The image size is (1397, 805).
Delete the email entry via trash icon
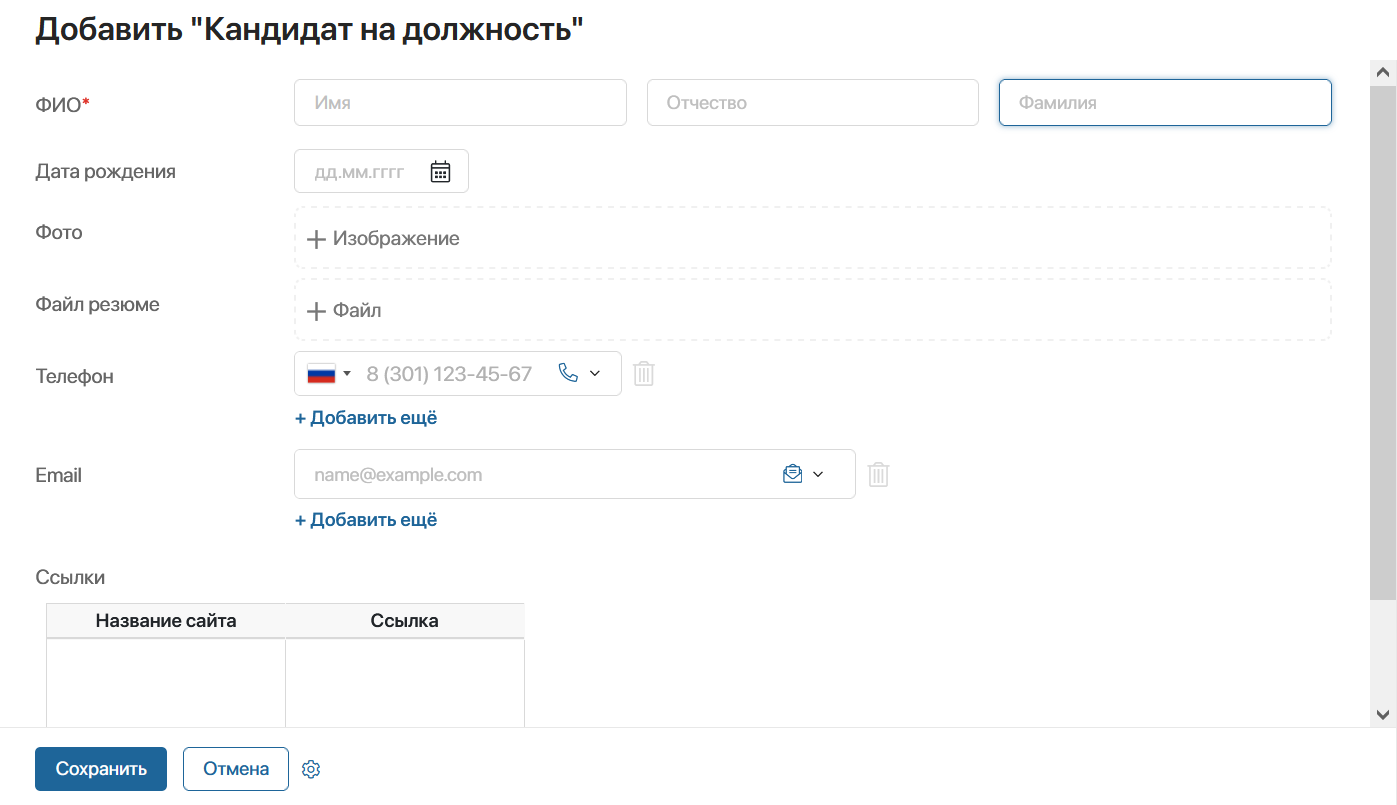point(878,473)
